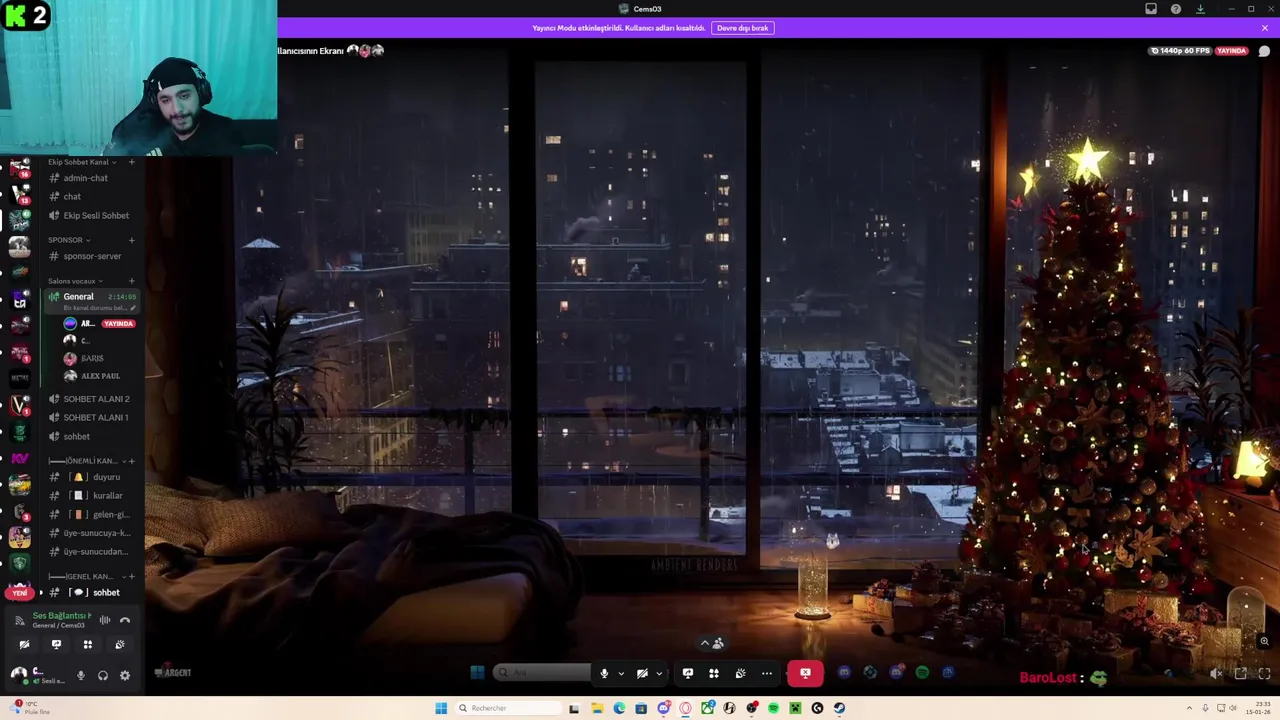The height and width of the screenshot is (720, 1280).
Task: Open the gelen-gi... channel
Action: pyautogui.click(x=90, y=515)
